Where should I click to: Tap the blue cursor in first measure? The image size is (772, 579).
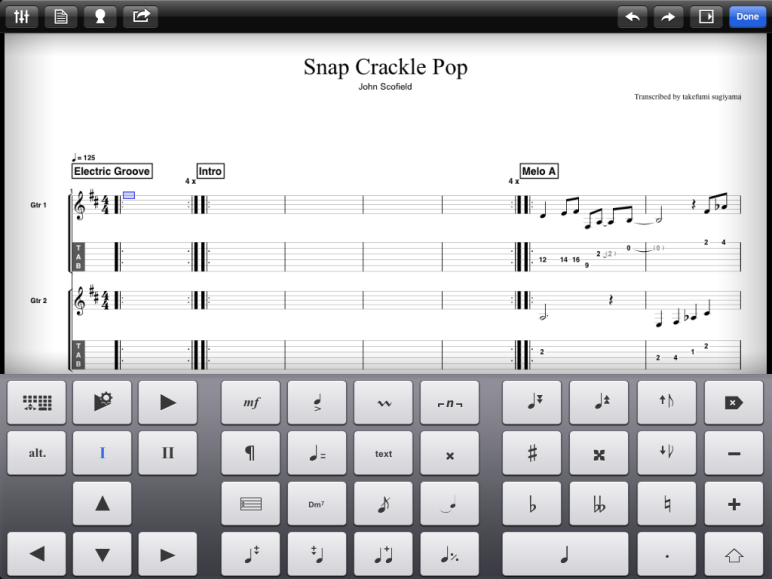[x=129, y=195]
